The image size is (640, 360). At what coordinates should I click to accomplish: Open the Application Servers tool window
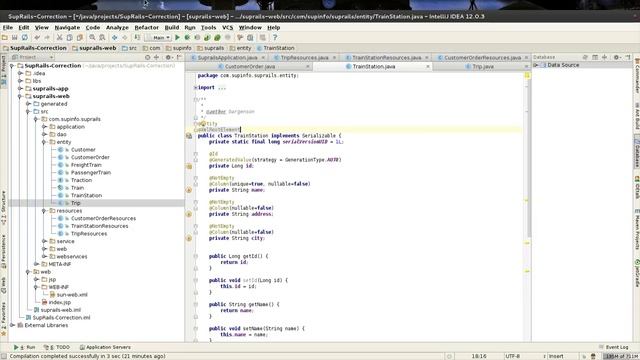click(105, 347)
